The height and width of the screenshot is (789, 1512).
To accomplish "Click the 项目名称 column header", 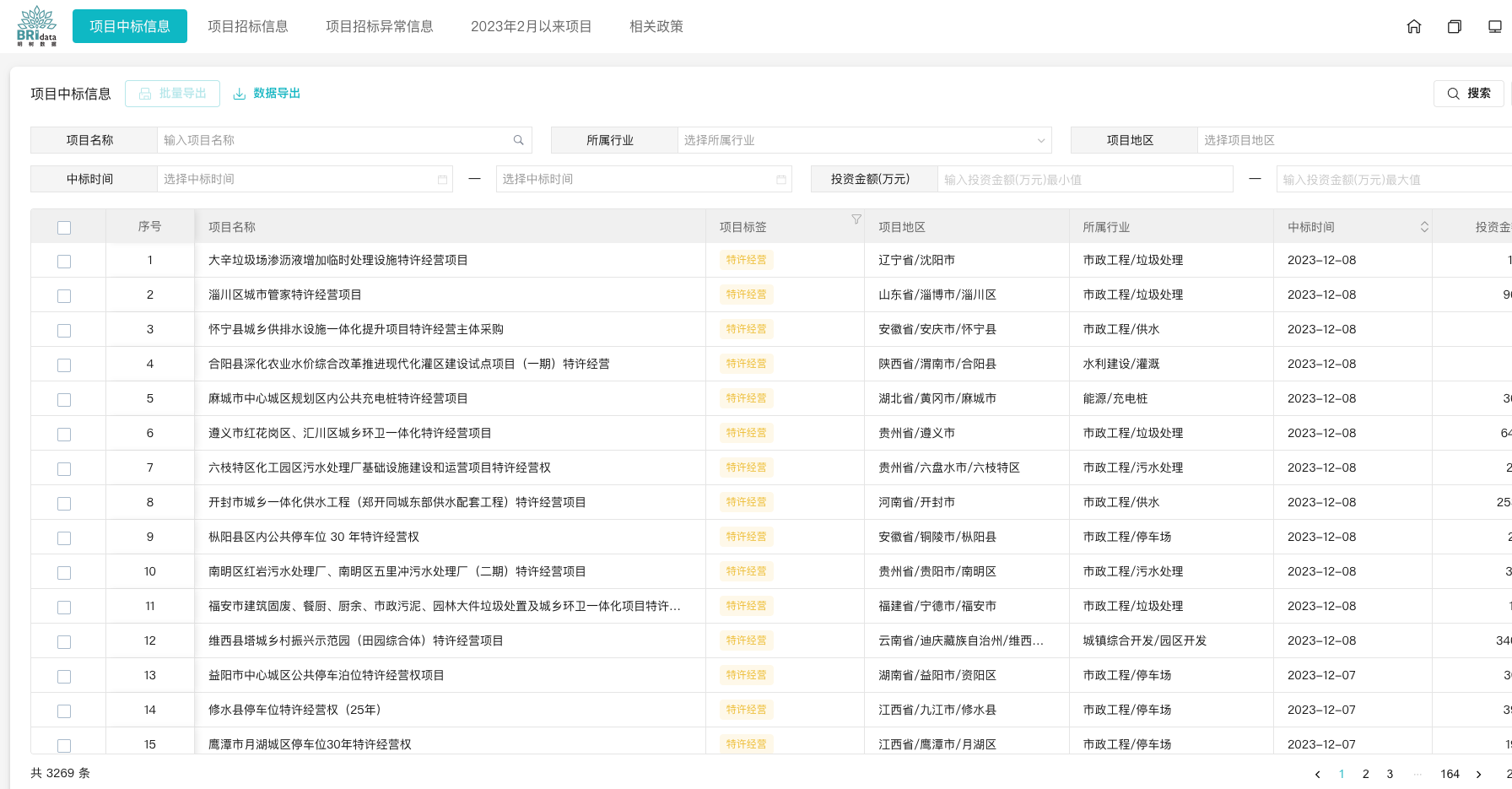I will coord(232,227).
